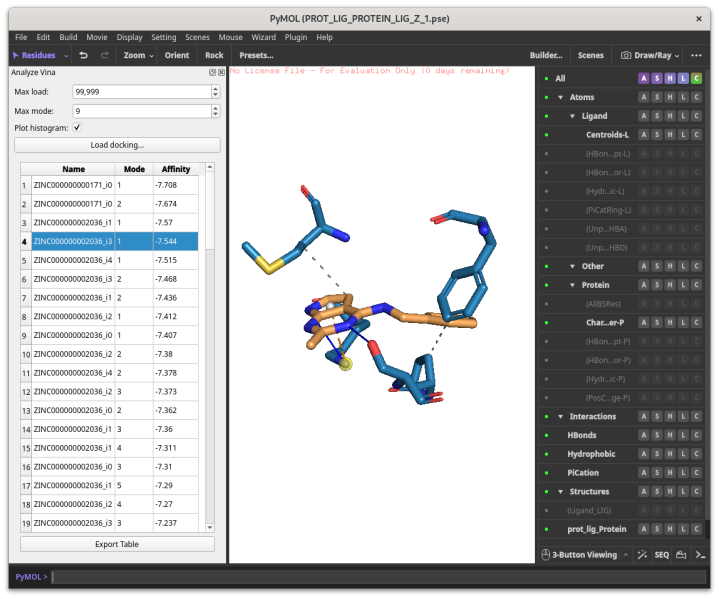719x599 pixels.
Task: Open the Plugin menu
Action: tap(295, 37)
